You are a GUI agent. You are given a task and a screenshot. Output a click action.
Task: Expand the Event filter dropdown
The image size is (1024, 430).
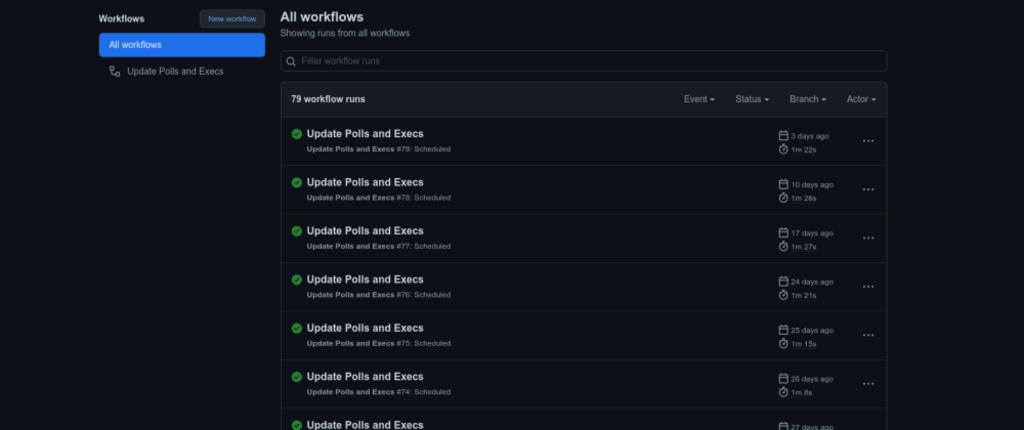(699, 99)
